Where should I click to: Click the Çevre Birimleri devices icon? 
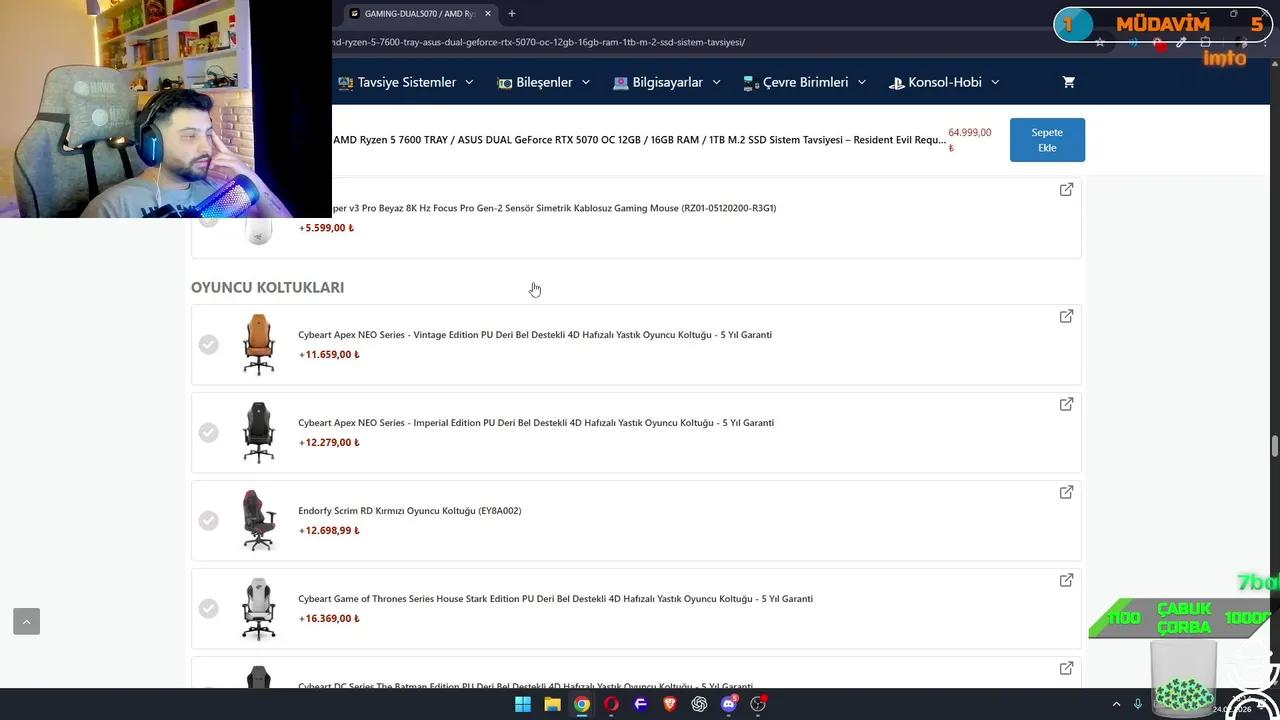(x=751, y=82)
